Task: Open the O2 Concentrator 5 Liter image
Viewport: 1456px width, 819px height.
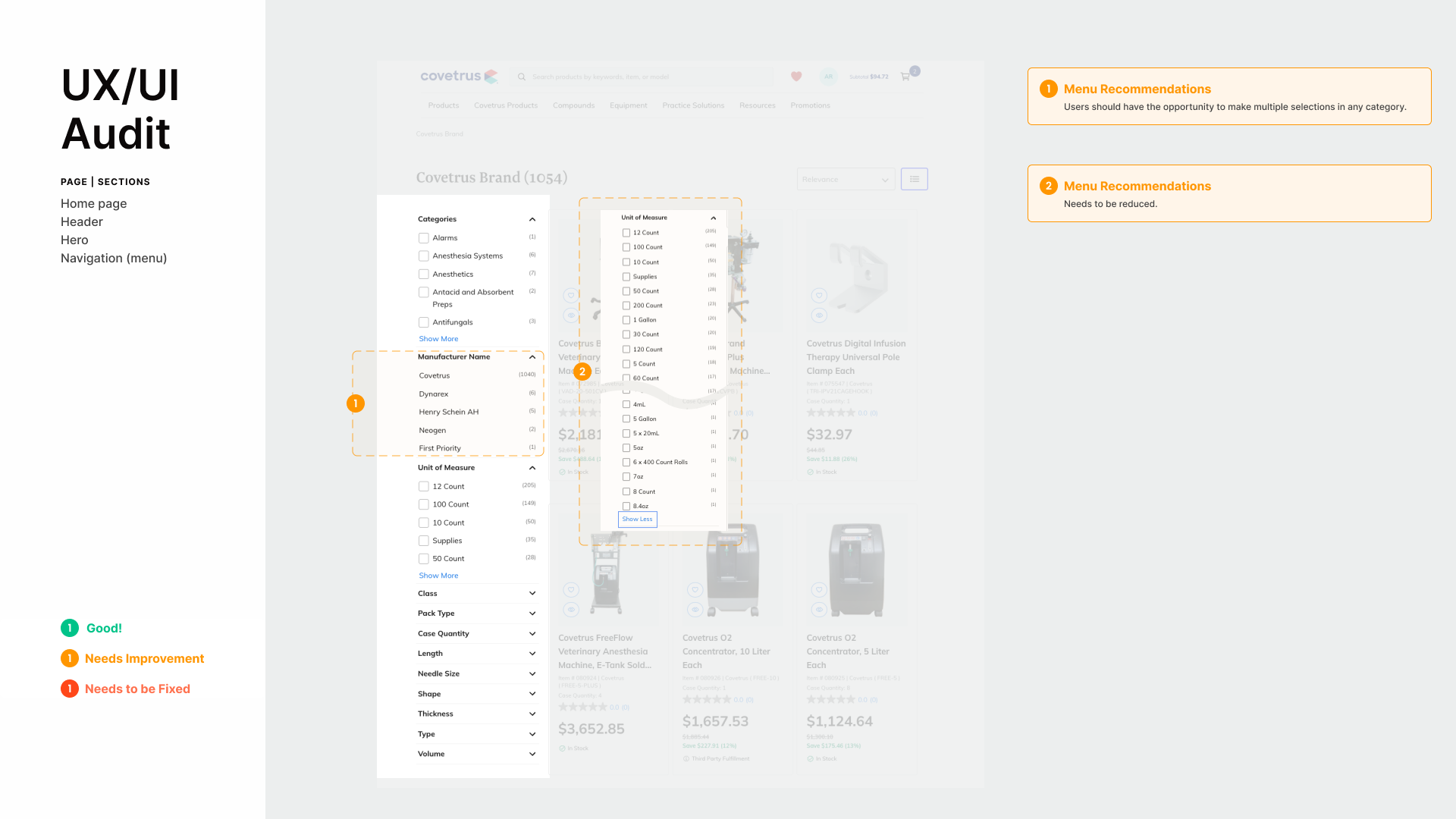Action: pyautogui.click(x=857, y=570)
